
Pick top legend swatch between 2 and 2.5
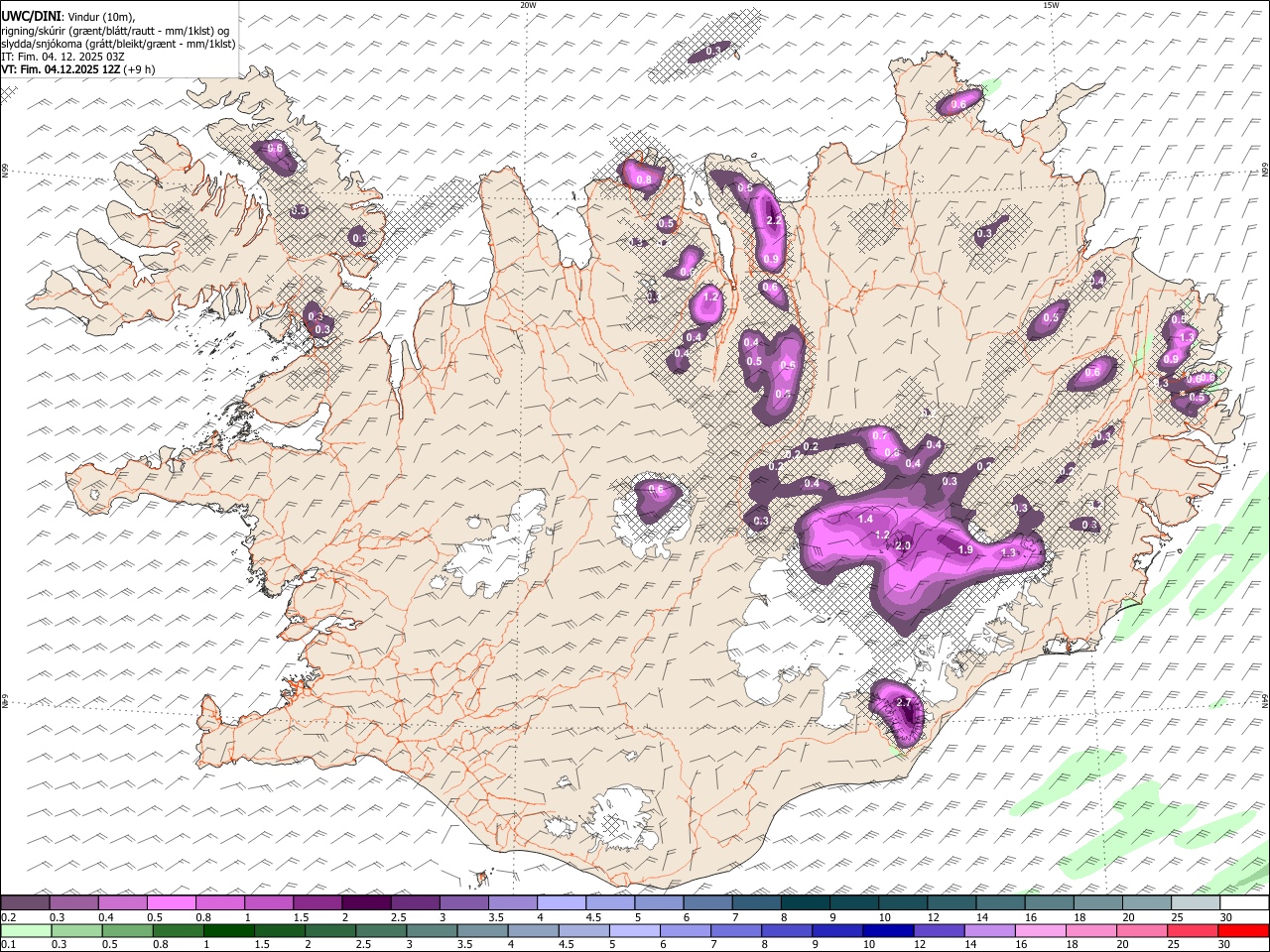366,902
